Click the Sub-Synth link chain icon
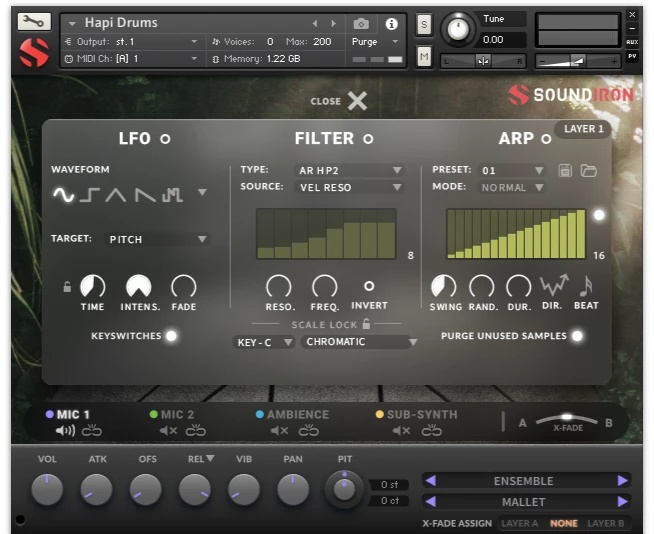Image resolution: width=654 pixels, height=534 pixels. coord(431,430)
